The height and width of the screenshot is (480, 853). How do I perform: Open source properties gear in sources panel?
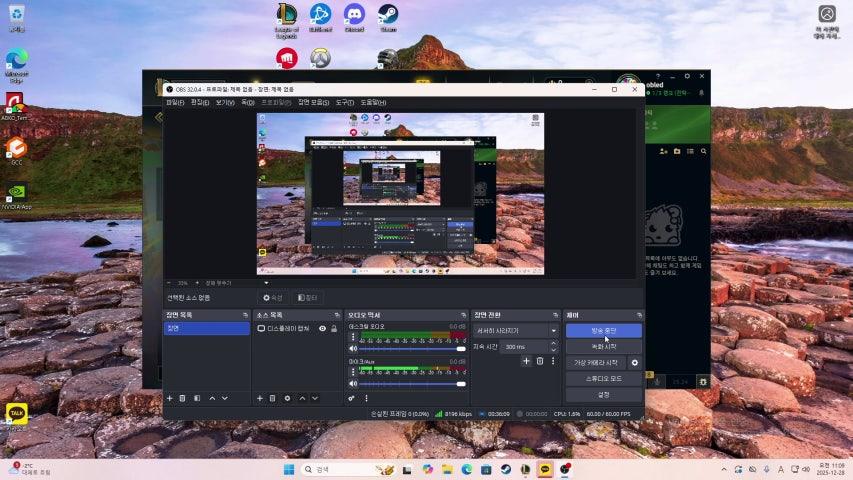pos(287,398)
